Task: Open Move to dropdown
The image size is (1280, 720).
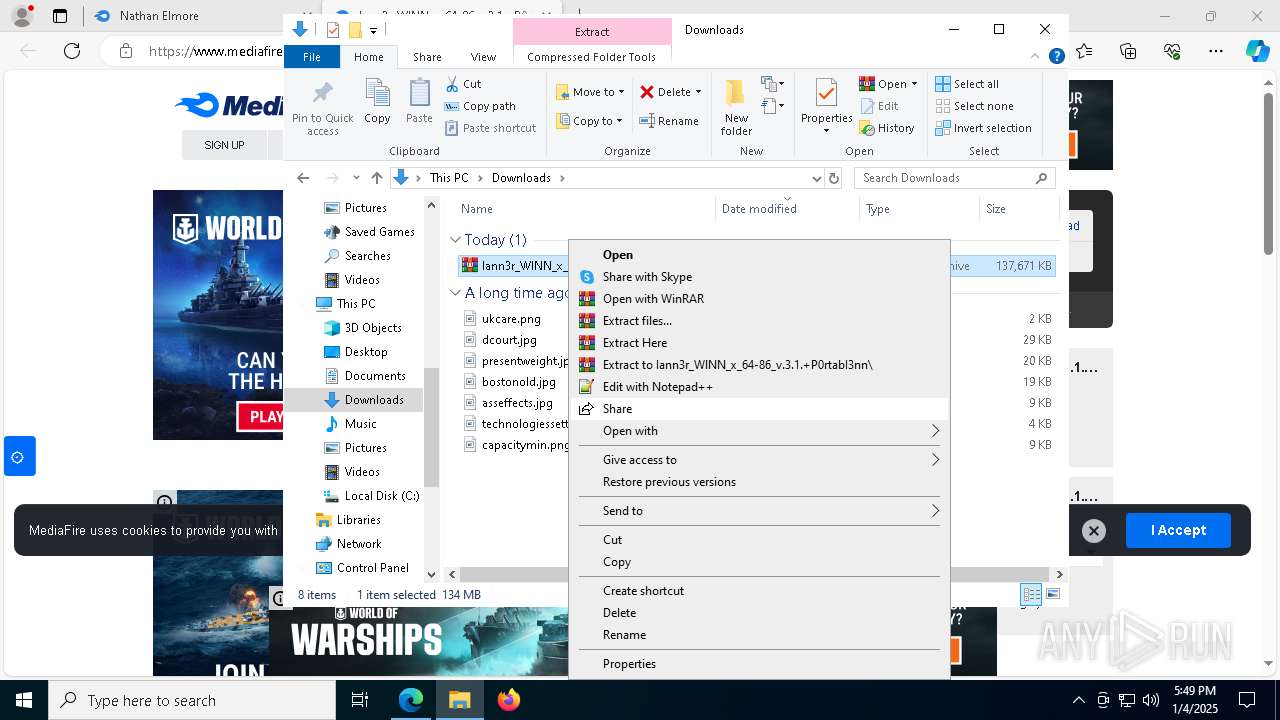Action: point(590,92)
